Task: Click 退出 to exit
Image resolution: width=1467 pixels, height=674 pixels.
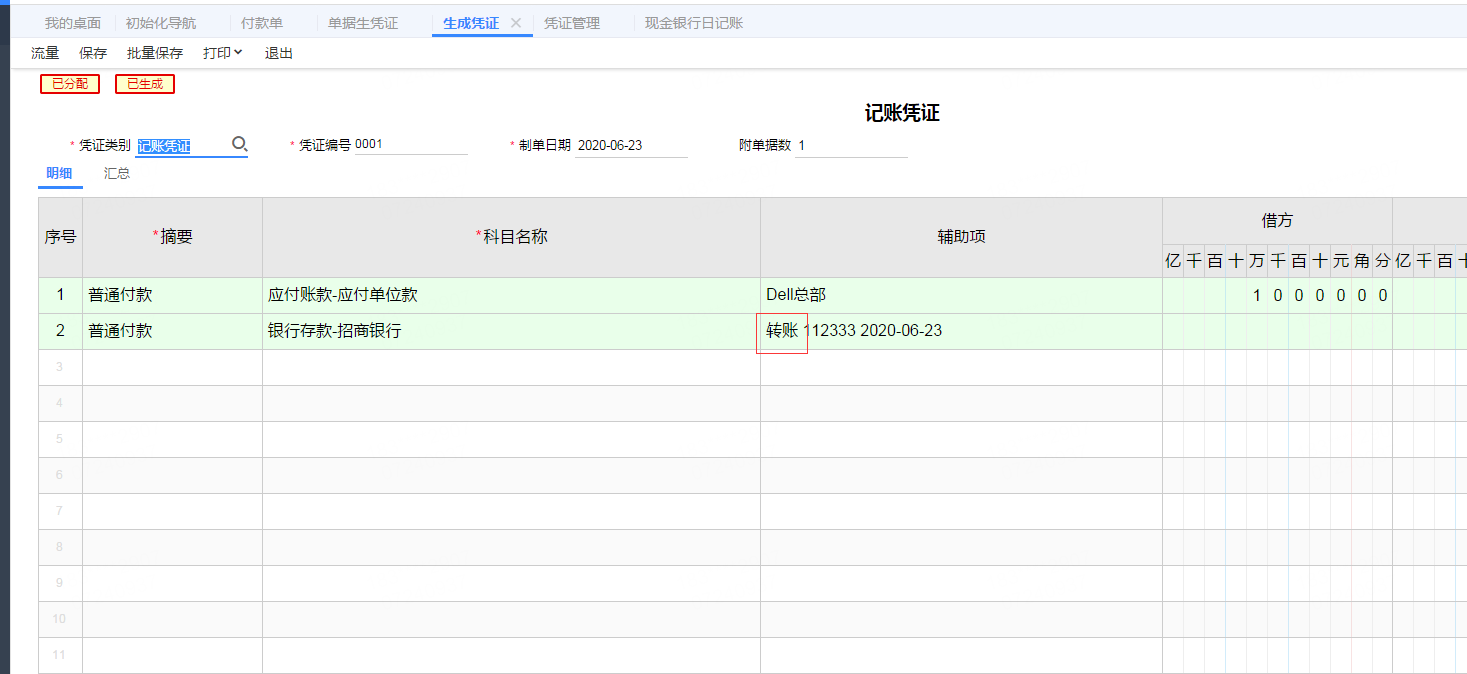Action: pos(279,53)
